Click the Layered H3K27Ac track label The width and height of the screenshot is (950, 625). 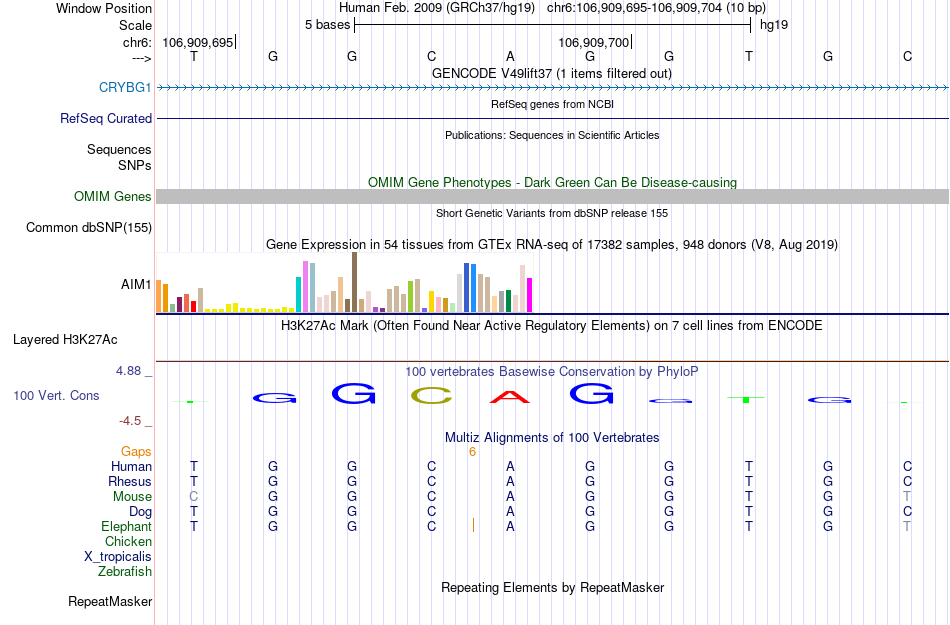point(65,340)
